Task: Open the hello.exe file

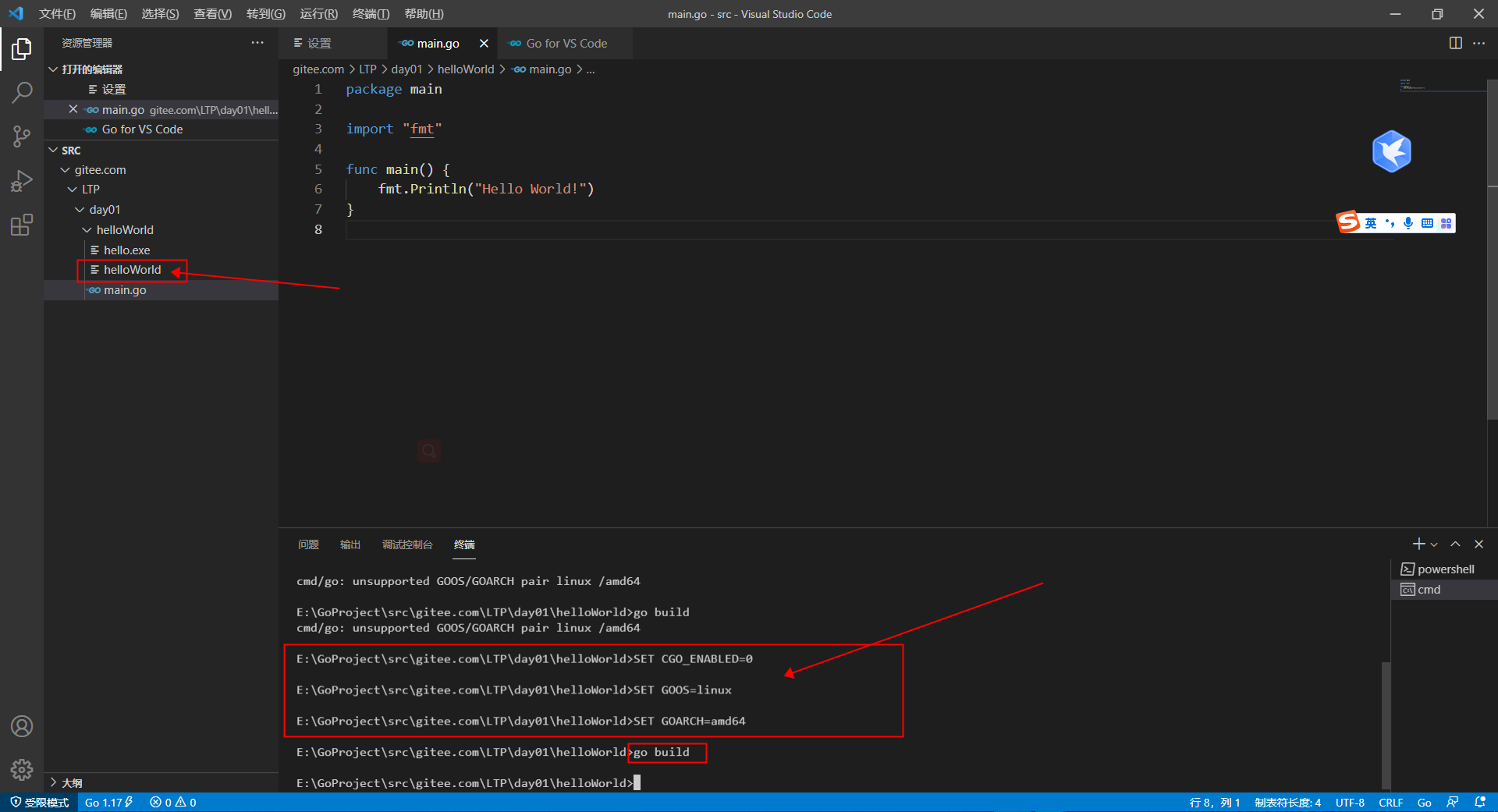Action: tap(162, 250)
